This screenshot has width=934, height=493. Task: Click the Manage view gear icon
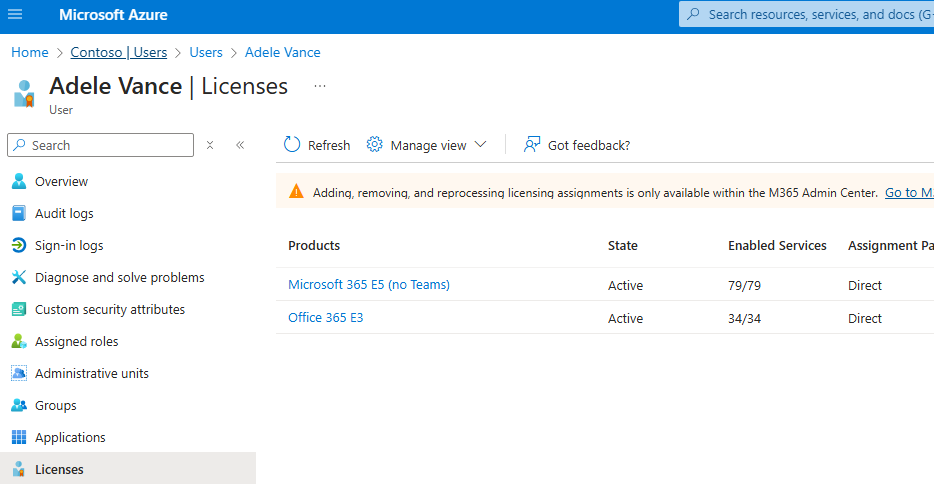pos(374,145)
